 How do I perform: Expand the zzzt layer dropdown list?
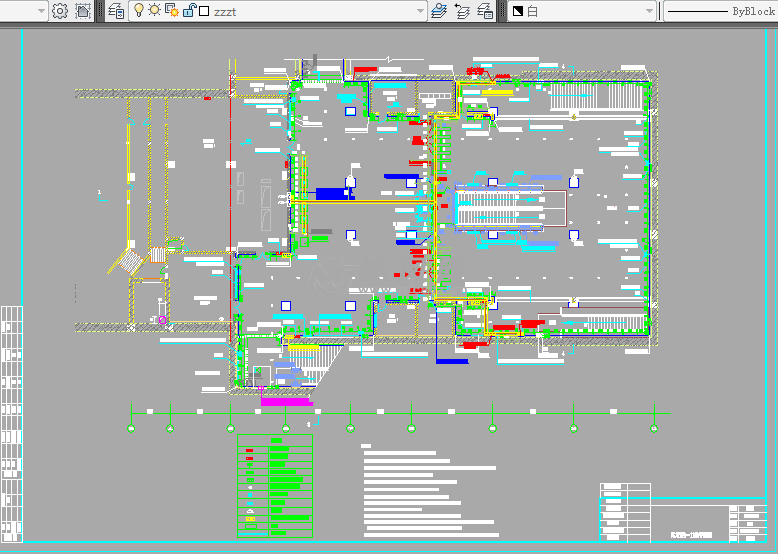pos(419,11)
